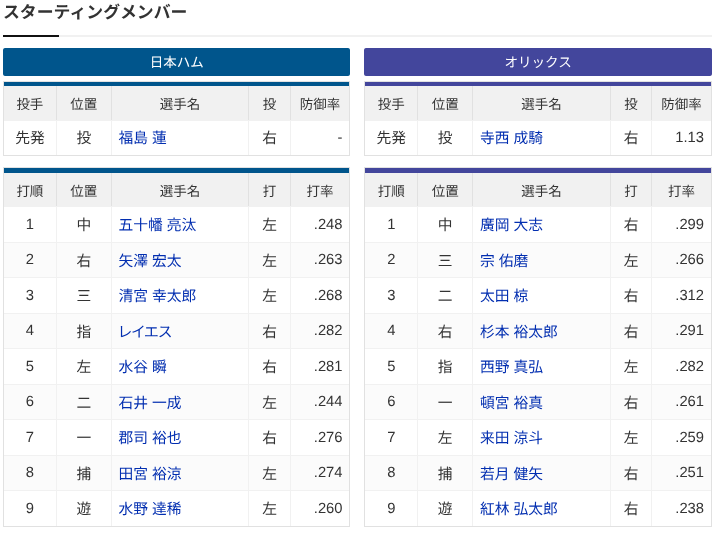Select 寺西 成騎's 防御率 value 1.13
Viewport: 717px width, 534px height.
689,137
